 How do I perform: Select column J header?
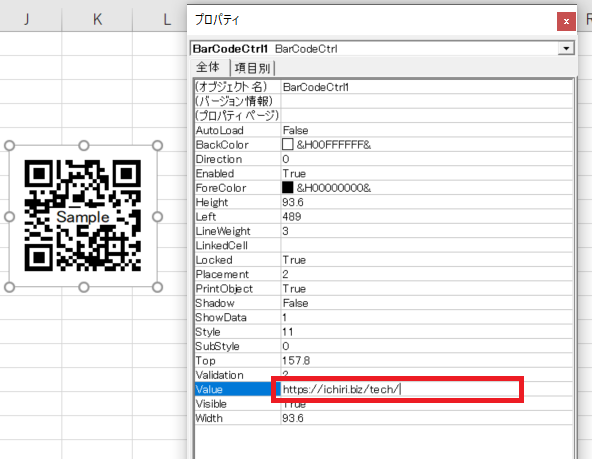click(26, 18)
